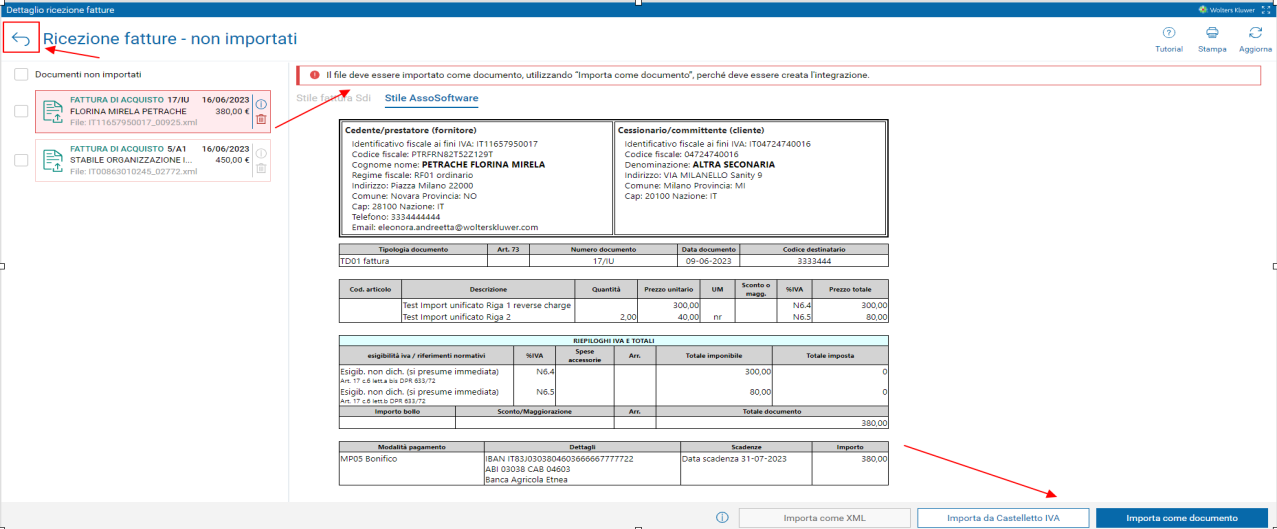Click 'Banca Agricola Etna' text

pos(525,480)
